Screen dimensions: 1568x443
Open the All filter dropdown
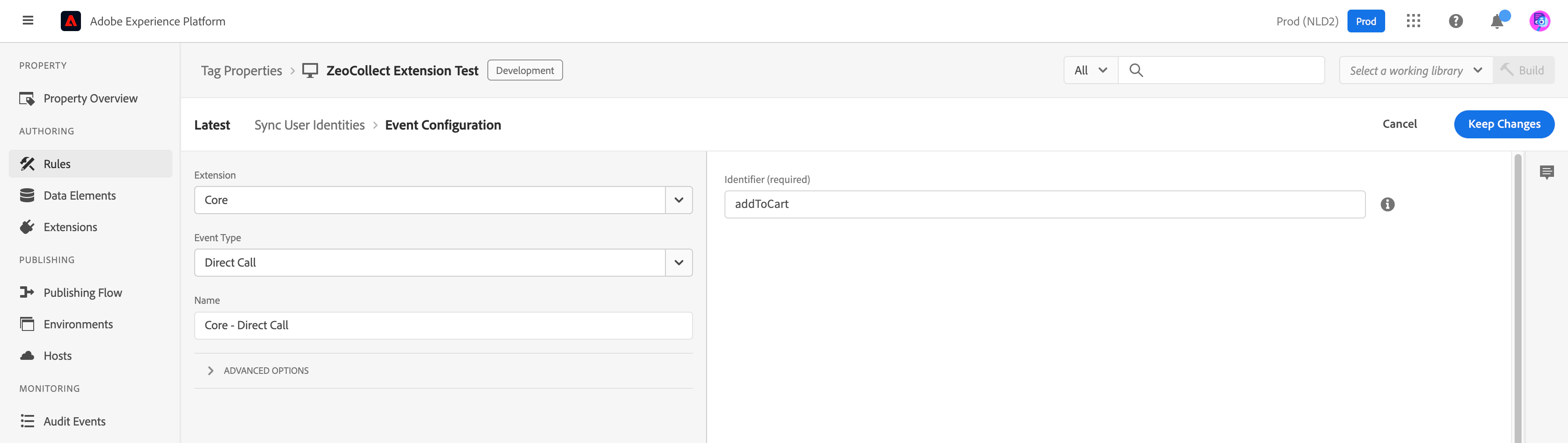pos(1091,70)
